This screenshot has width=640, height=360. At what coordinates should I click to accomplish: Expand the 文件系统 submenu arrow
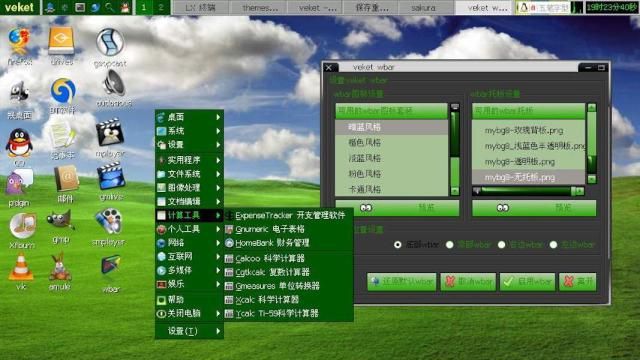click(x=218, y=174)
